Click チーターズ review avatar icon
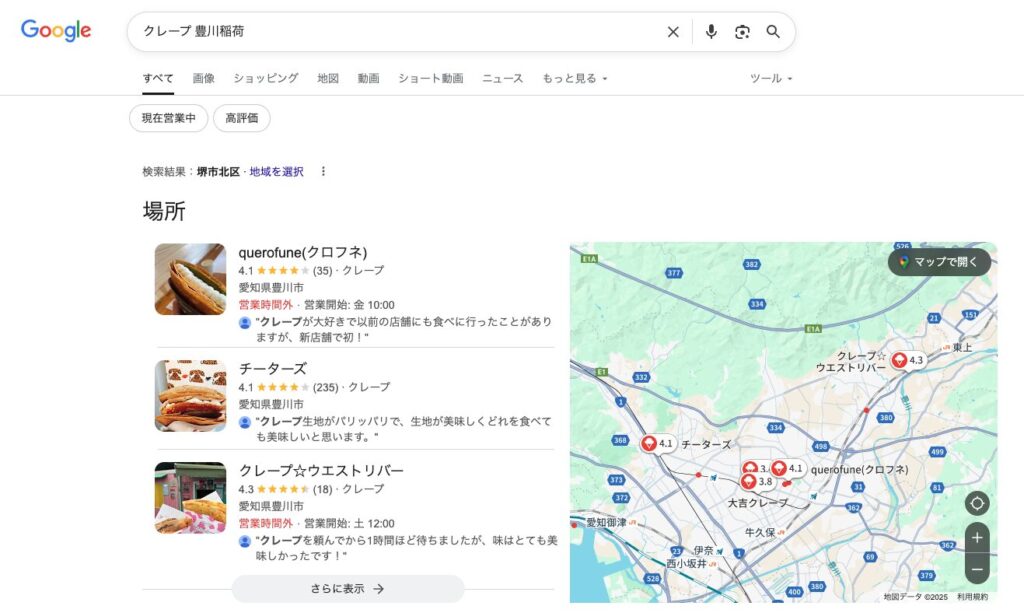Image resolution: width=1024 pixels, height=613 pixels. click(245, 422)
